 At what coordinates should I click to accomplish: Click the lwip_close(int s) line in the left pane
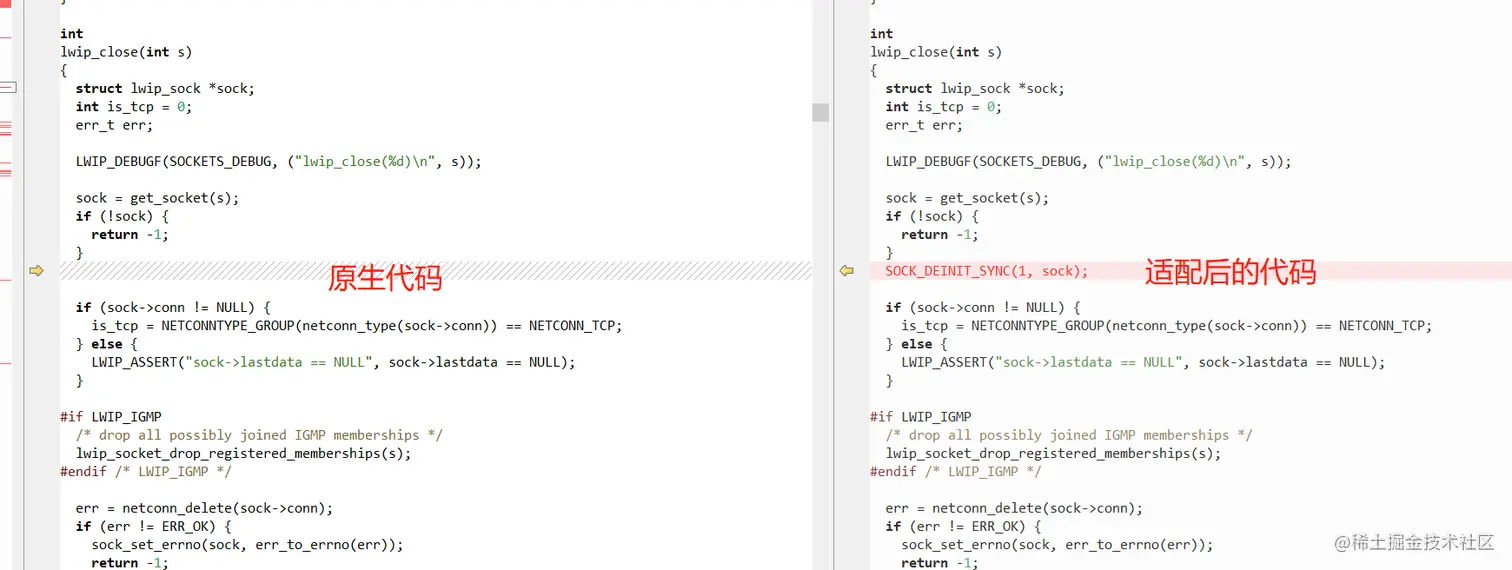click(x=126, y=52)
